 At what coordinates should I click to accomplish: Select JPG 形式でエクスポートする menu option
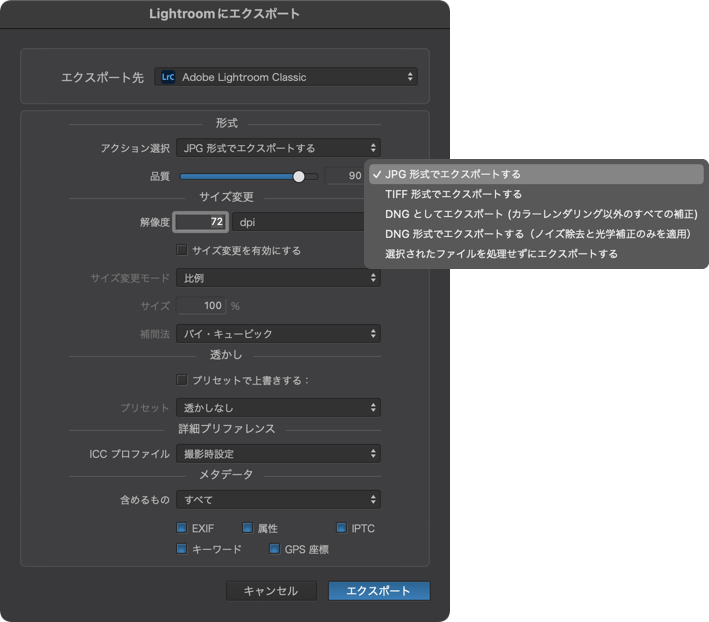click(536, 174)
